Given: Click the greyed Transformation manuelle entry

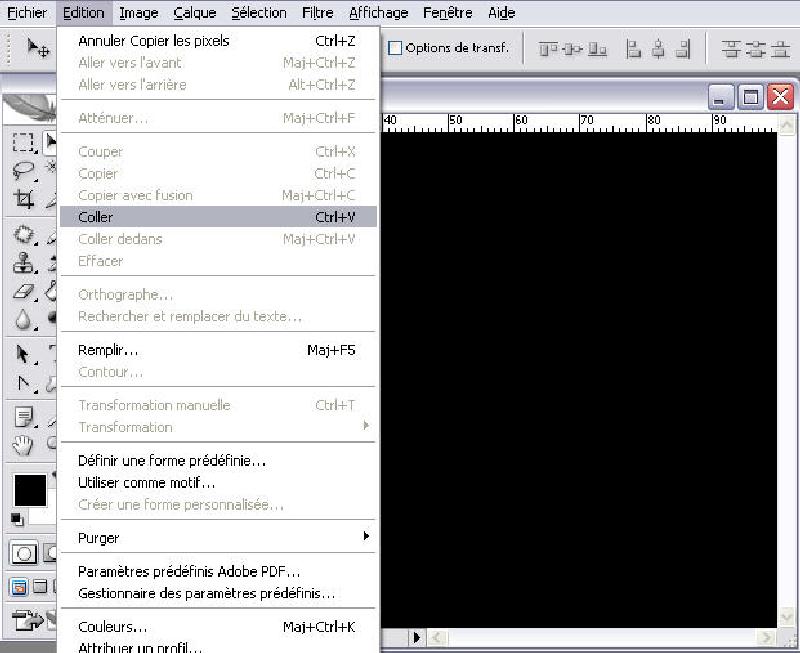Looking at the screenshot, I should click(x=218, y=405).
